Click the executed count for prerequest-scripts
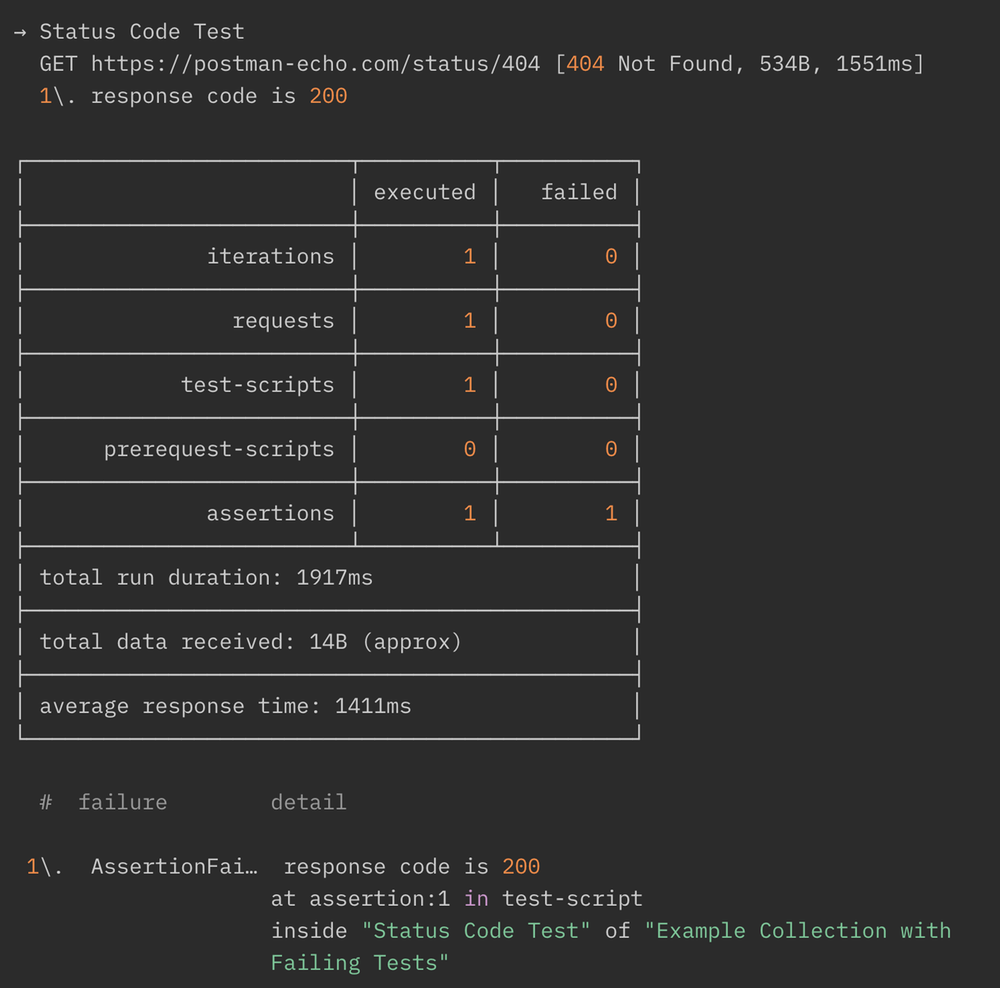The width and height of the screenshot is (1000, 988). click(470, 449)
